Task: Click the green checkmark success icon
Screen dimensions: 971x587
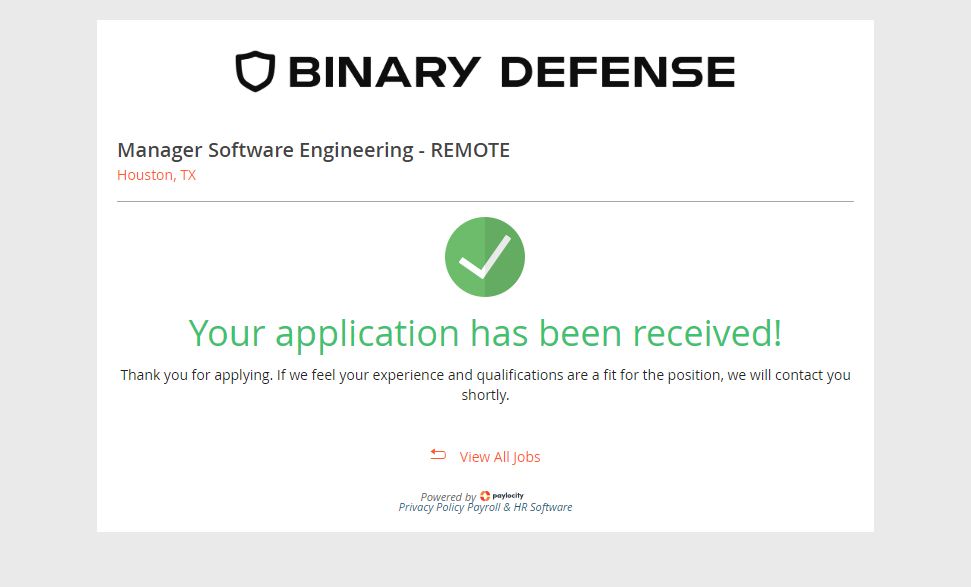Action: [x=485, y=257]
